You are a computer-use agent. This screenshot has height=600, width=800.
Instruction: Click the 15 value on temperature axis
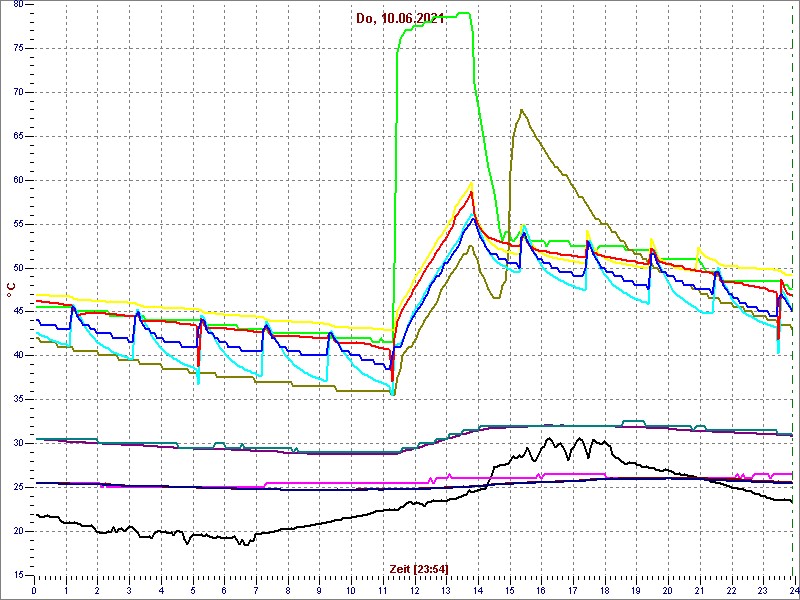point(18,575)
